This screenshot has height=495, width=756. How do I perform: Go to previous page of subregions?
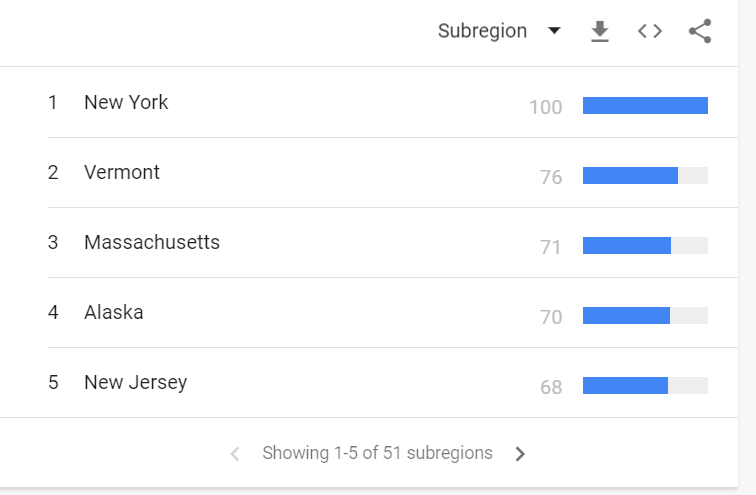pyautogui.click(x=235, y=454)
